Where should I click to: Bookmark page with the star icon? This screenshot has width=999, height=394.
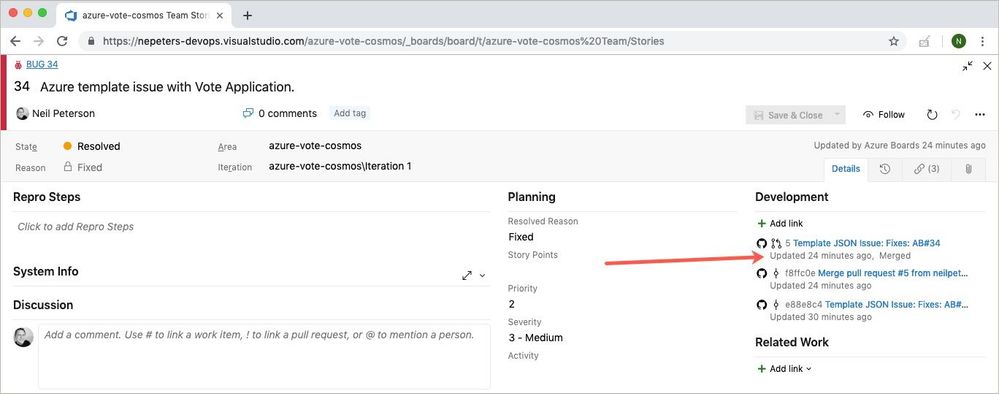pos(894,41)
